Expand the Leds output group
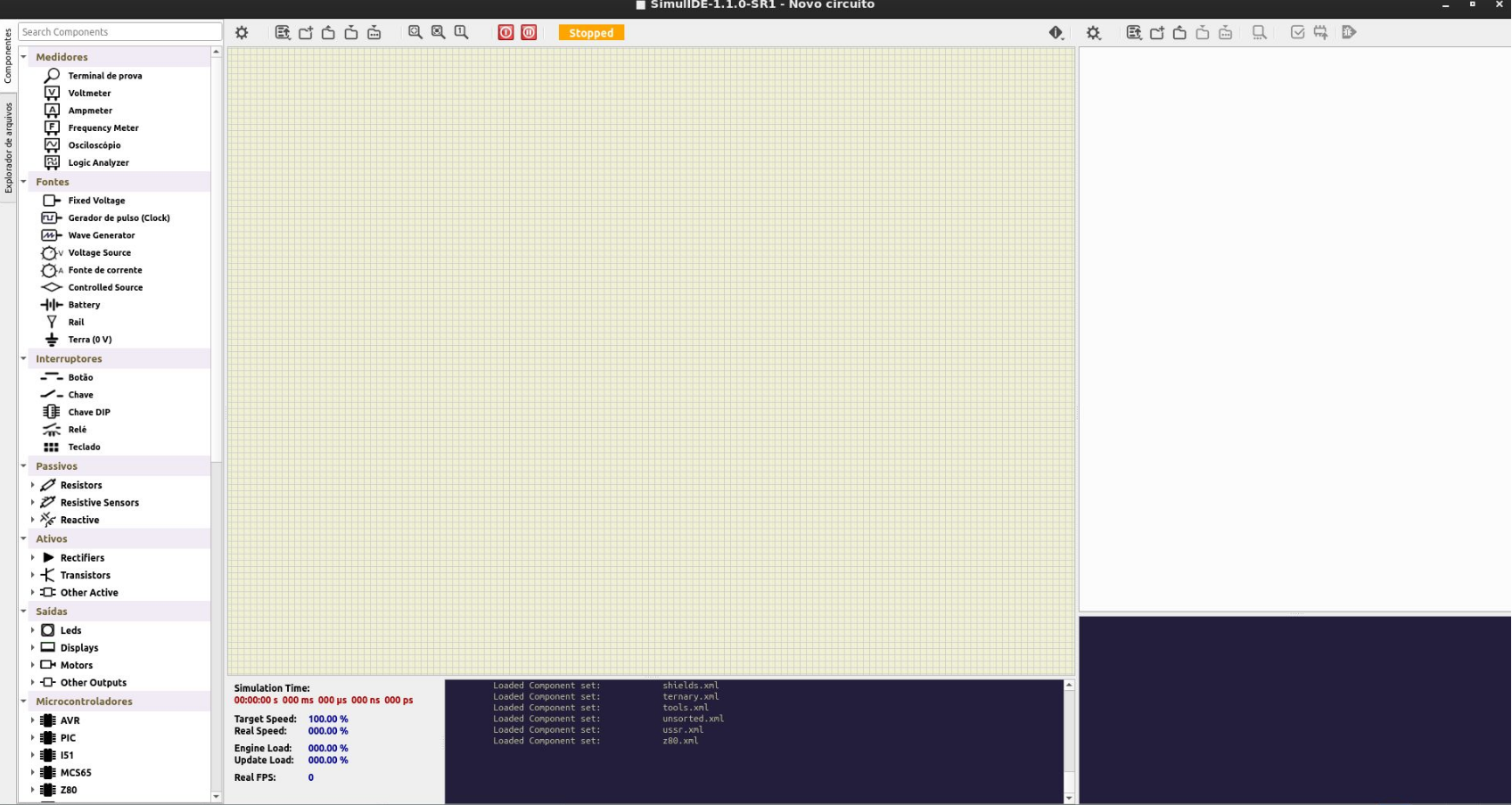1512x805 pixels. [x=33, y=630]
